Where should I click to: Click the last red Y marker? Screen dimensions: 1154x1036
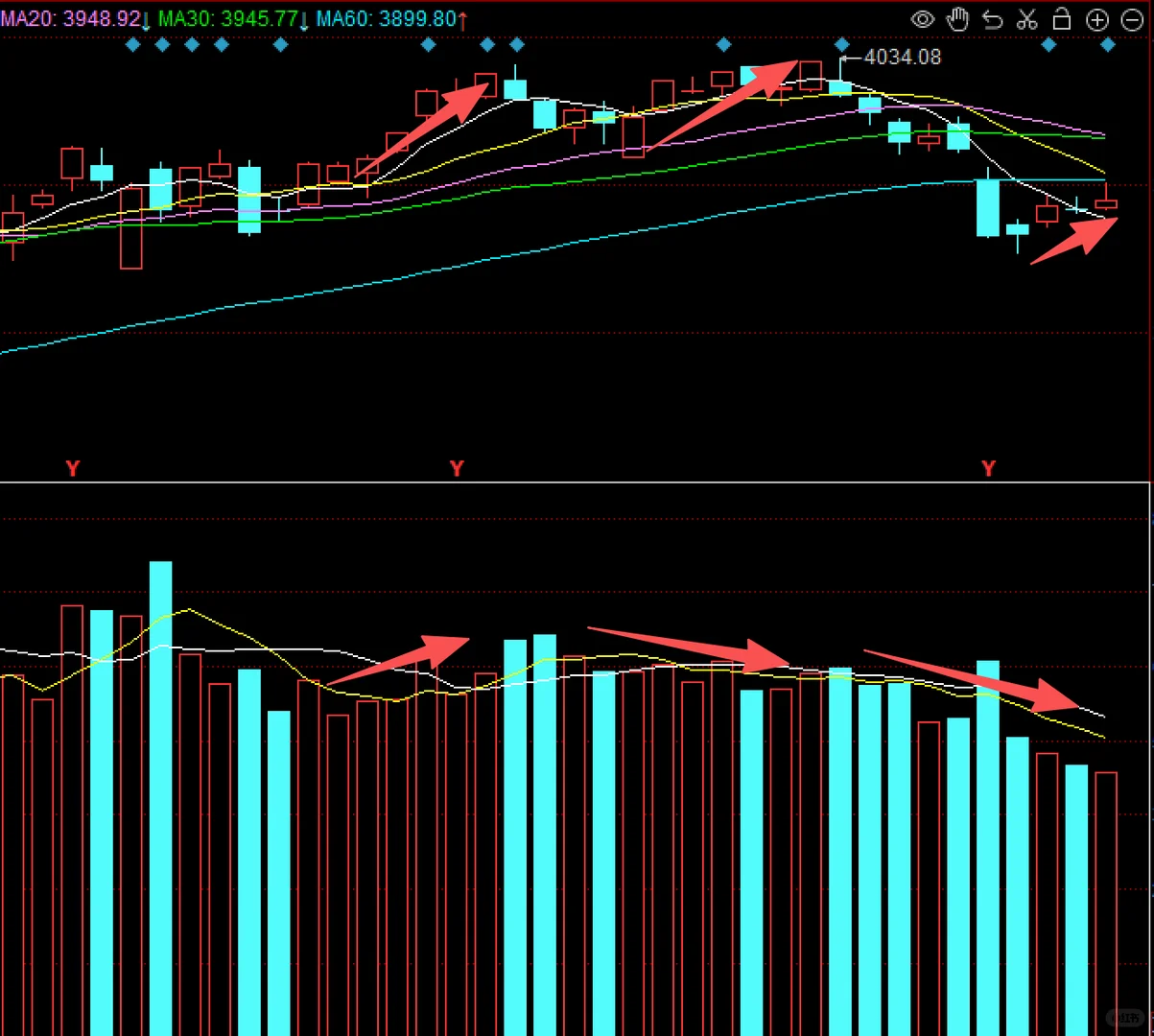point(988,468)
